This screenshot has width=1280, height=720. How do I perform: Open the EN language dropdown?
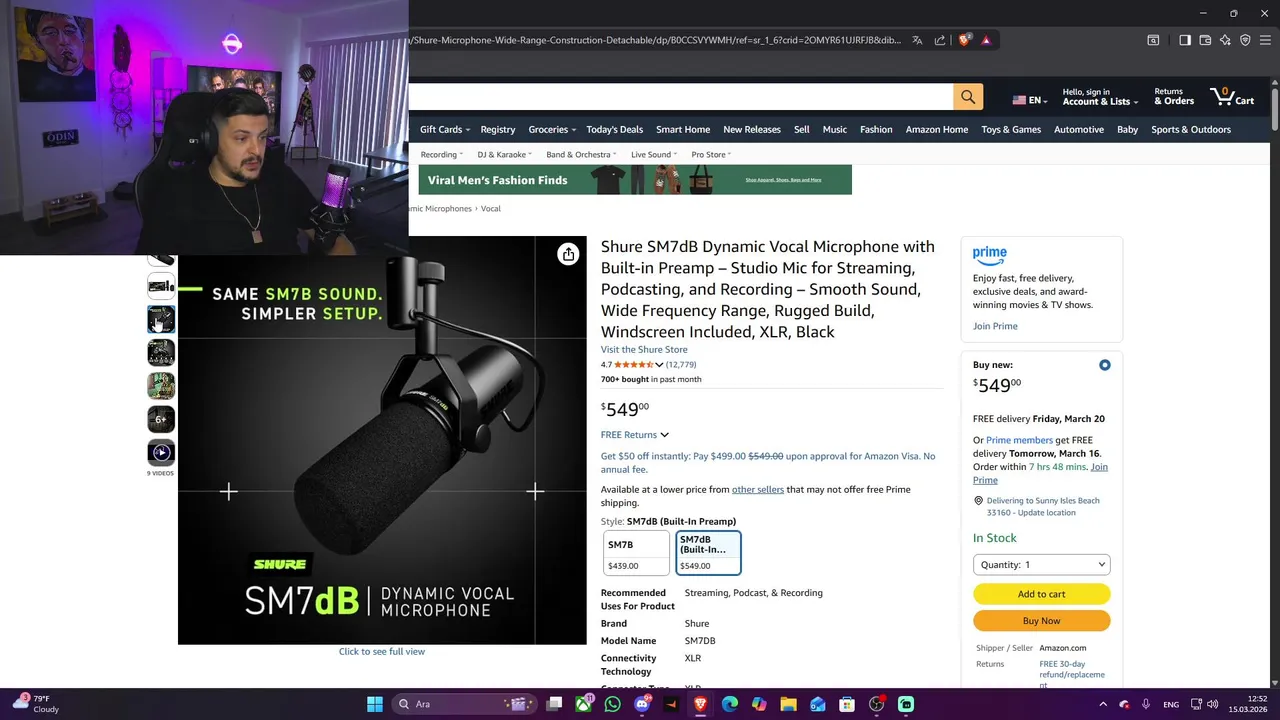coord(1030,100)
